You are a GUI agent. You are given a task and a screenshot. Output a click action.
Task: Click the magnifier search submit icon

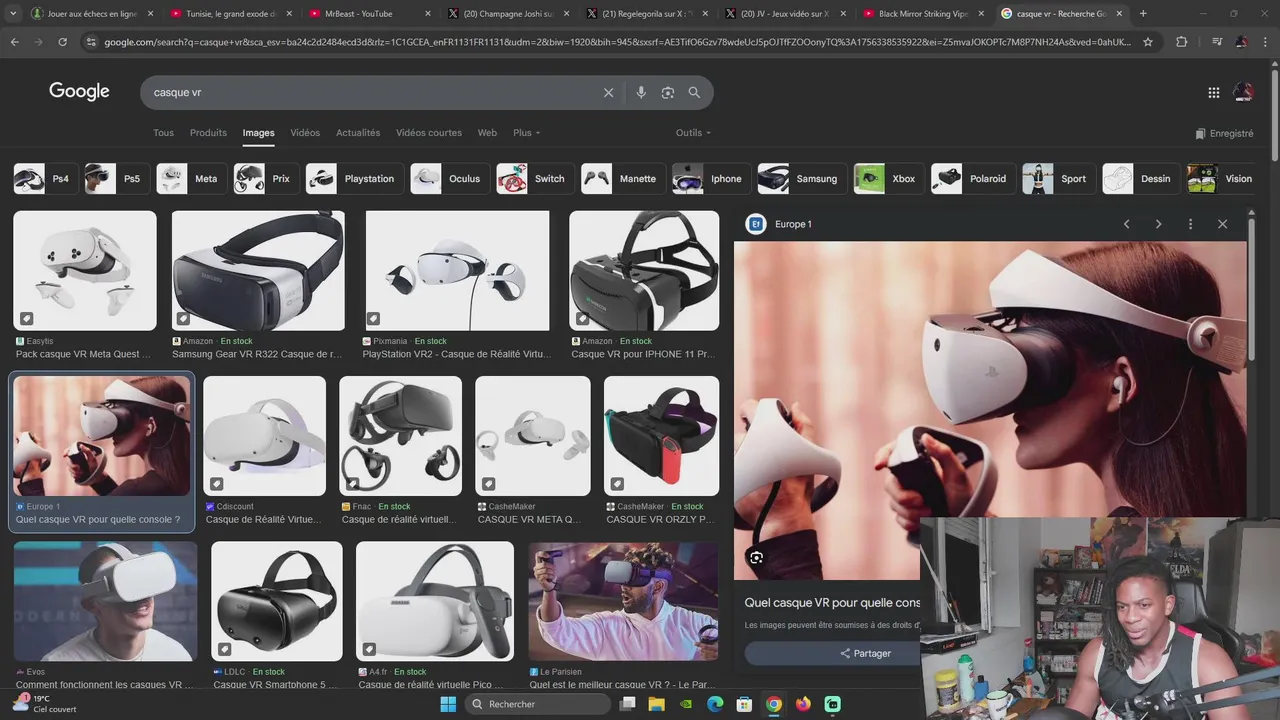[x=694, y=92]
